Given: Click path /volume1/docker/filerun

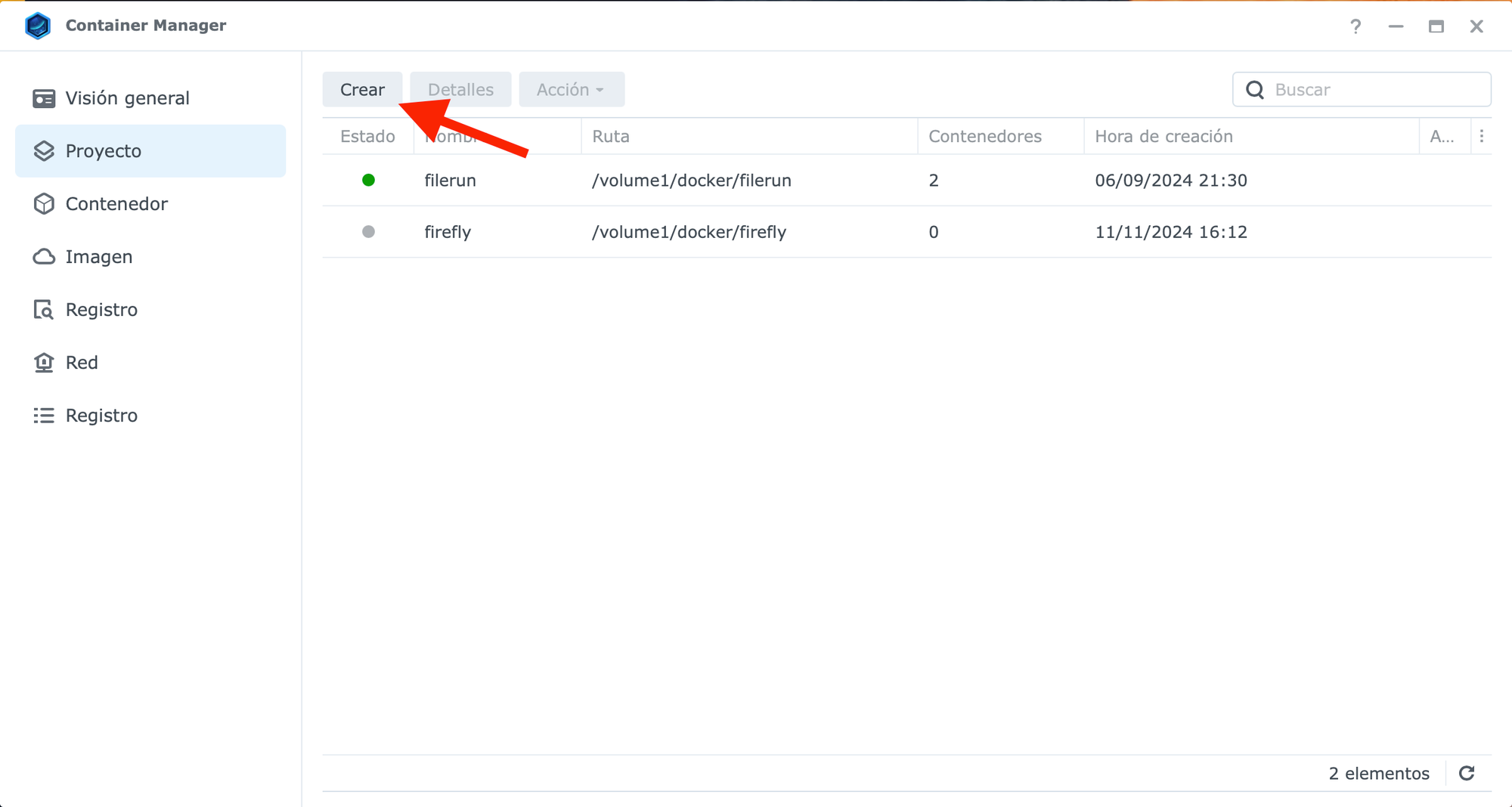Looking at the screenshot, I should click(692, 181).
